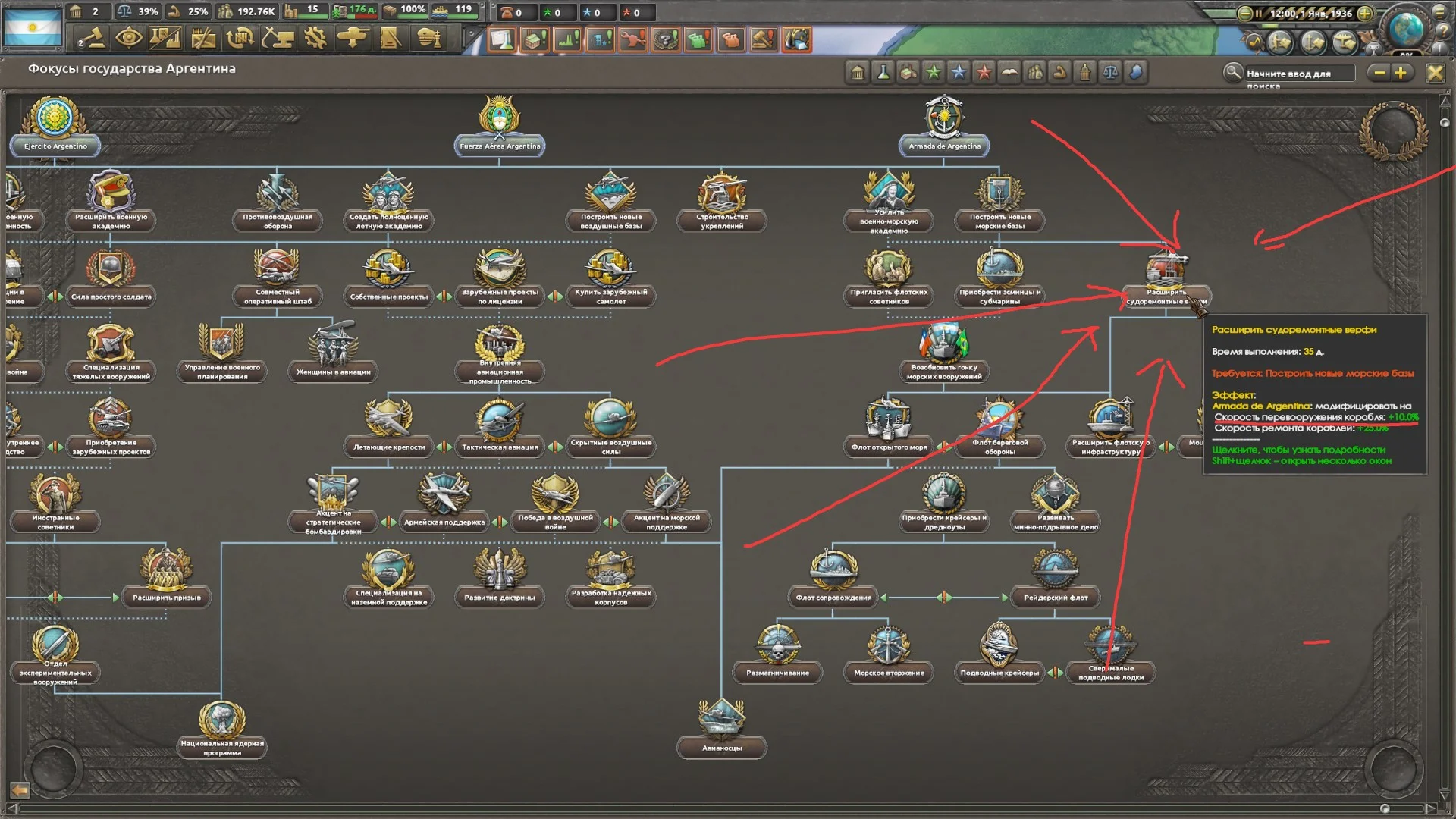Toggle blue territory map focus filter

1135,73
